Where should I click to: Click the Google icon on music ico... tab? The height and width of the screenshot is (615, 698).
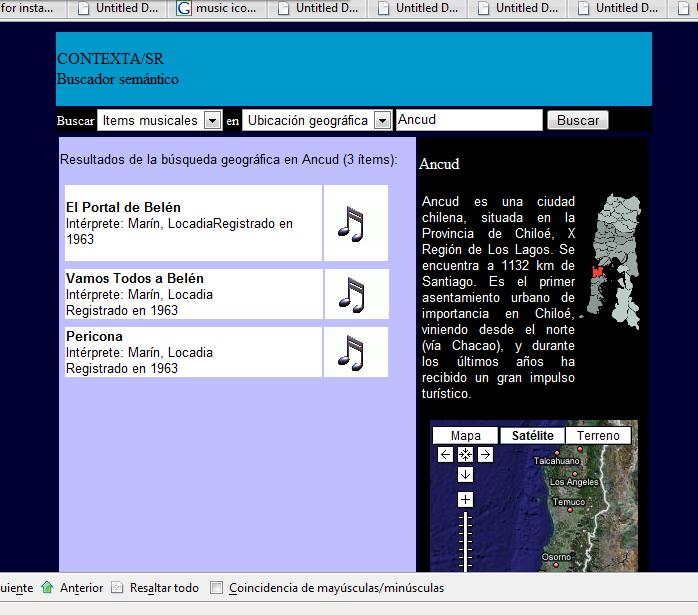[x=183, y=8]
